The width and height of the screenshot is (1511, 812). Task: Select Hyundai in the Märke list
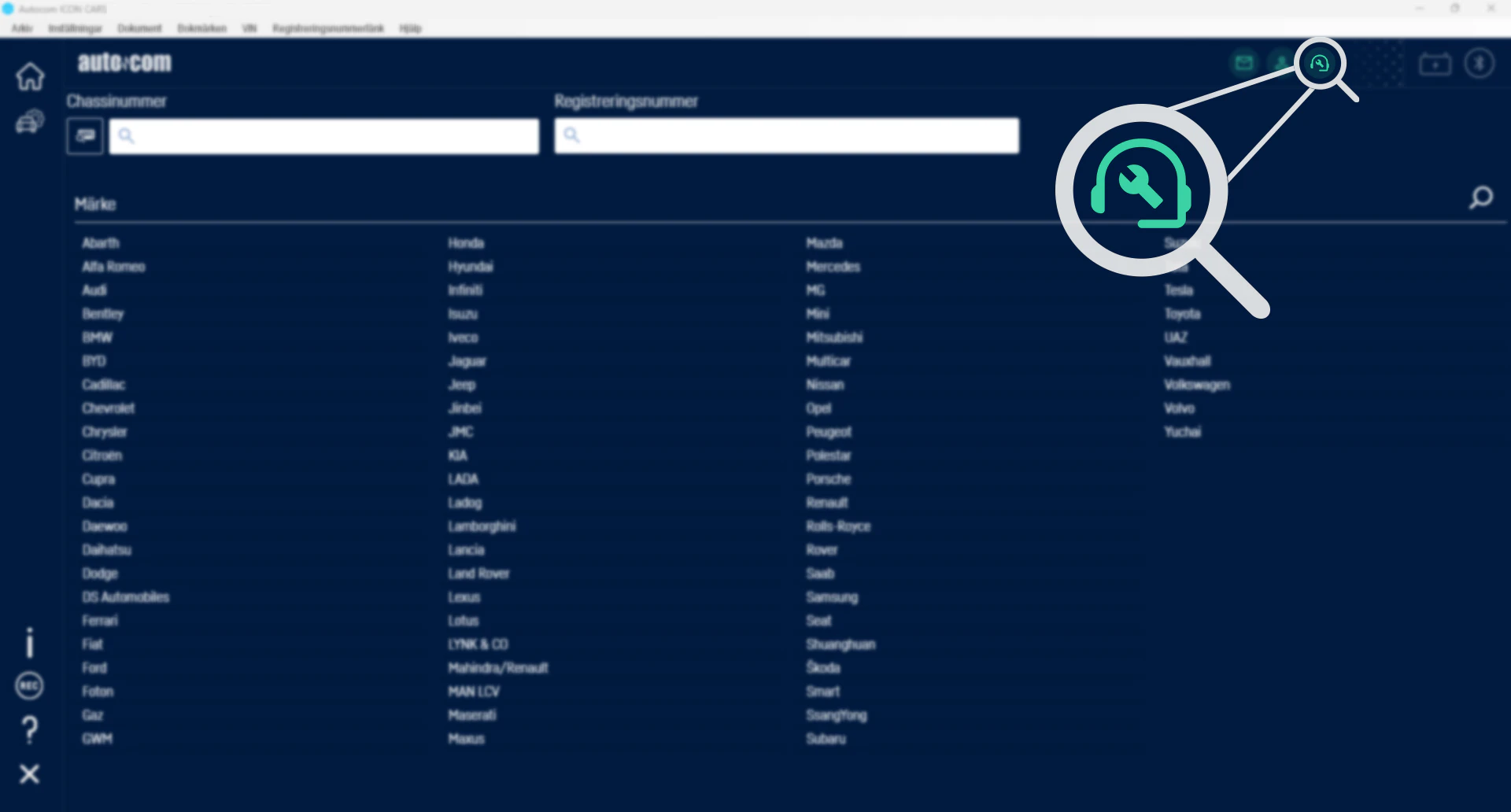click(x=471, y=267)
